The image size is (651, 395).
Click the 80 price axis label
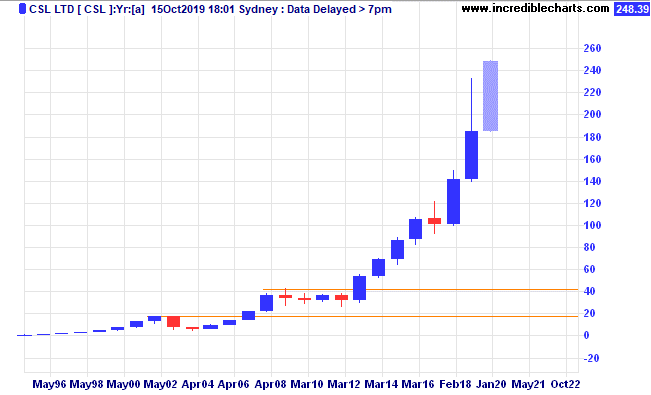589,247
